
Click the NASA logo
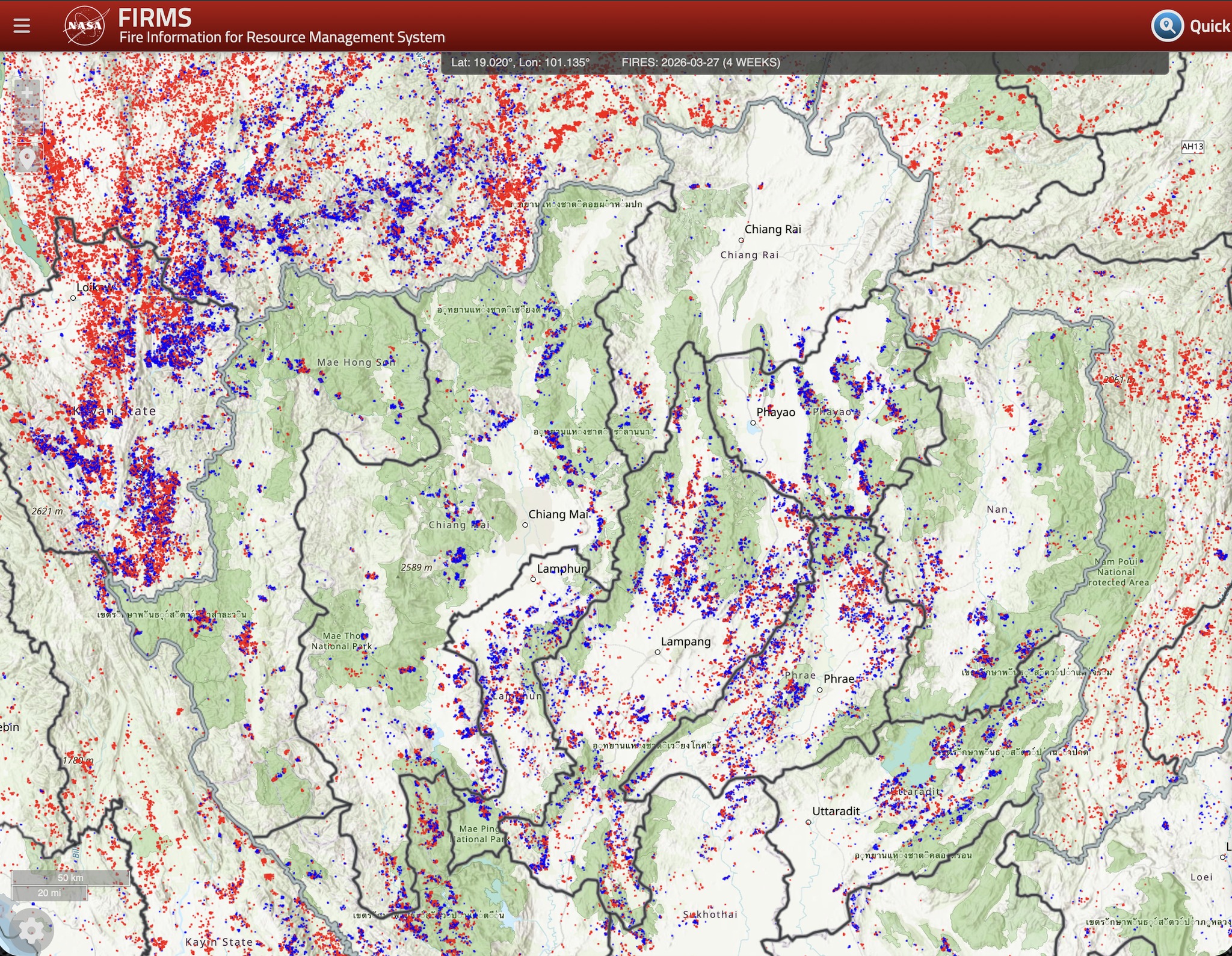click(x=85, y=25)
